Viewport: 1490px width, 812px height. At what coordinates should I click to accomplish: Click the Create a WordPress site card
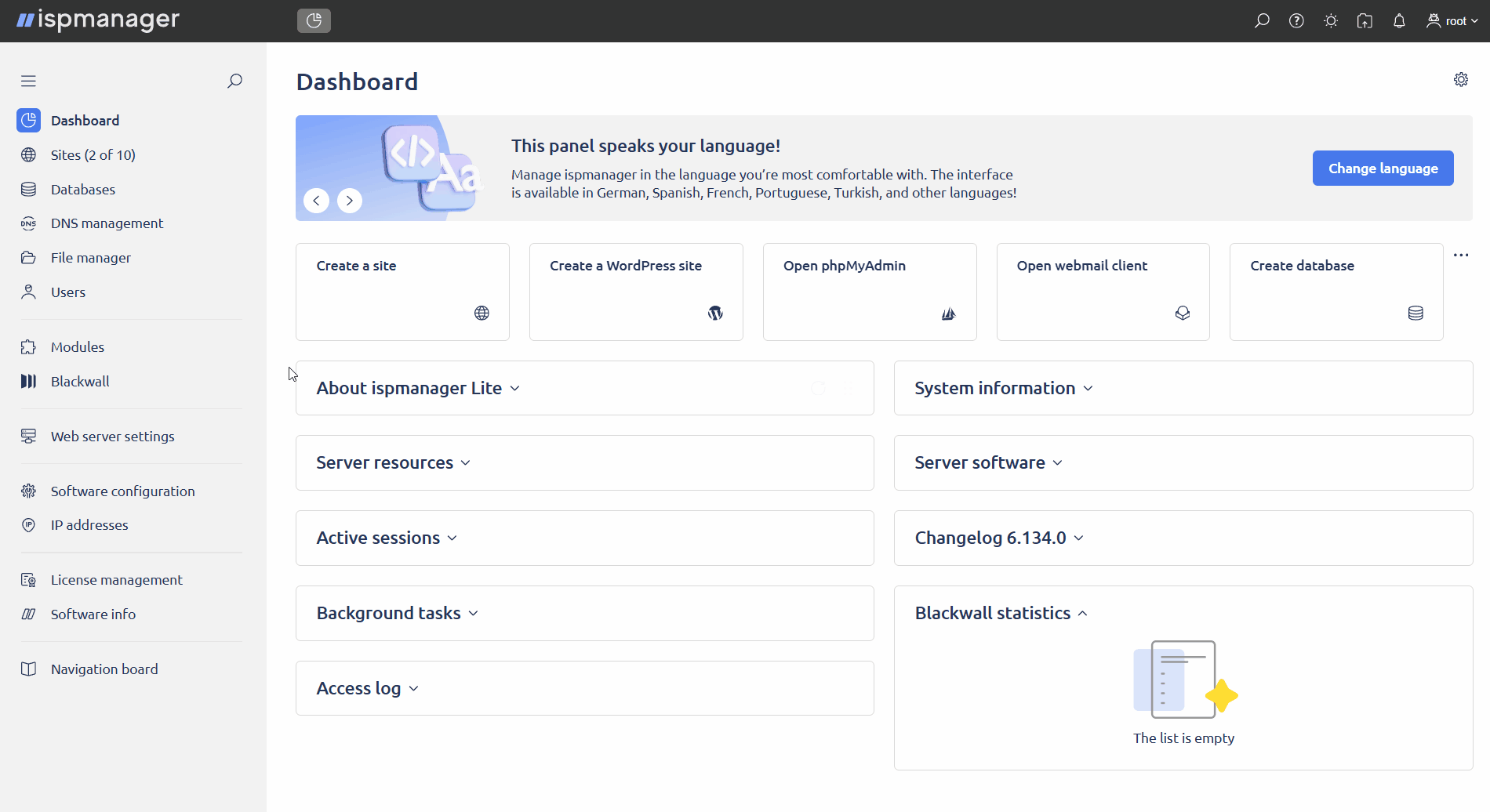pos(636,292)
